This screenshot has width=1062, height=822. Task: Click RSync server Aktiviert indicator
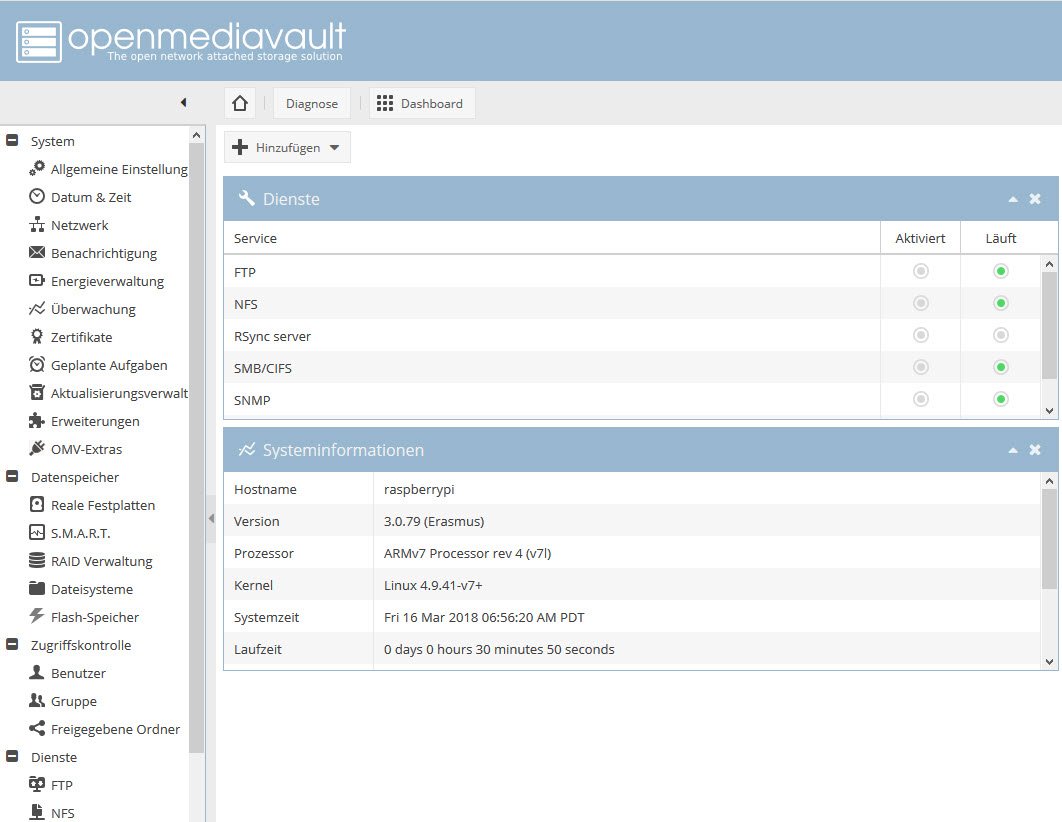(920, 334)
